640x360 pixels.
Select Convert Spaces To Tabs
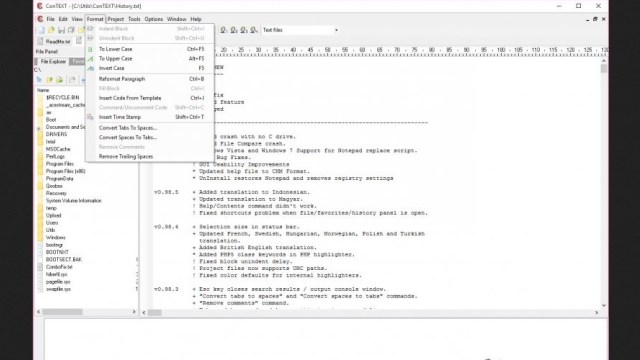(x=150, y=138)
